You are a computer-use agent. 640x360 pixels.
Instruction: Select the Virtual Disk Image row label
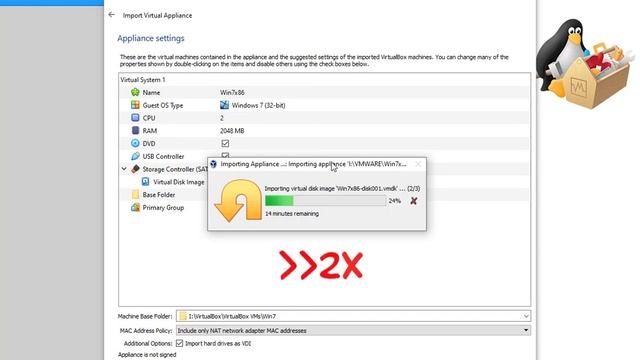tap(179, 182)
